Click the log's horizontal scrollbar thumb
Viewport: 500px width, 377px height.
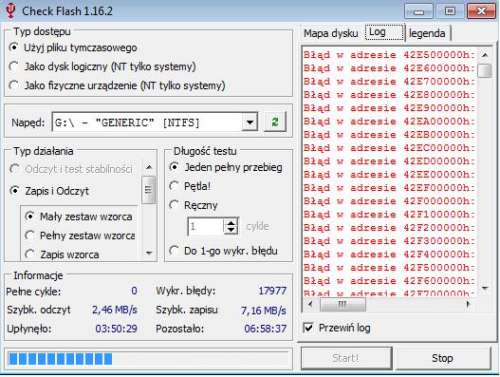(343, 304)
